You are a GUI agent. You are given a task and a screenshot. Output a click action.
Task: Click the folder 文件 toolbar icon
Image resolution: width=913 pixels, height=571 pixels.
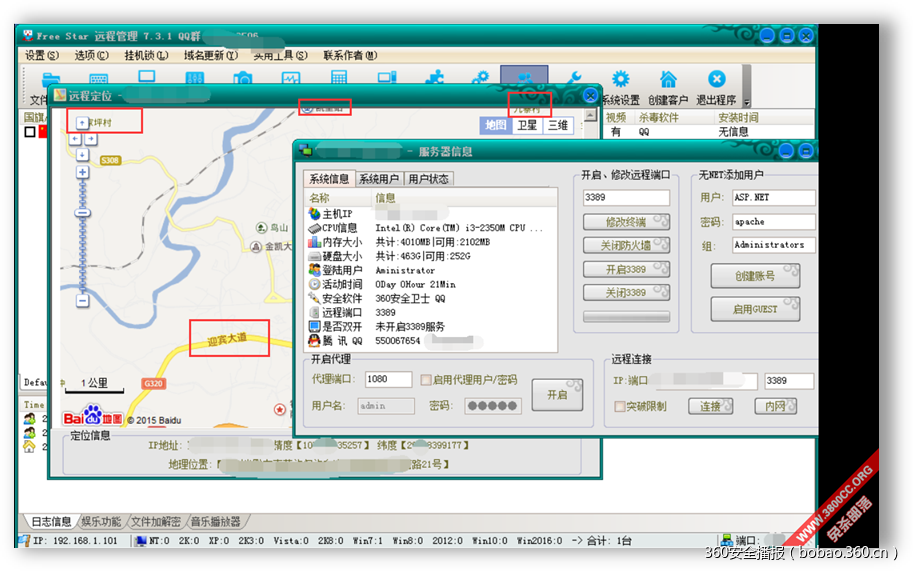(x=51, y=79)
